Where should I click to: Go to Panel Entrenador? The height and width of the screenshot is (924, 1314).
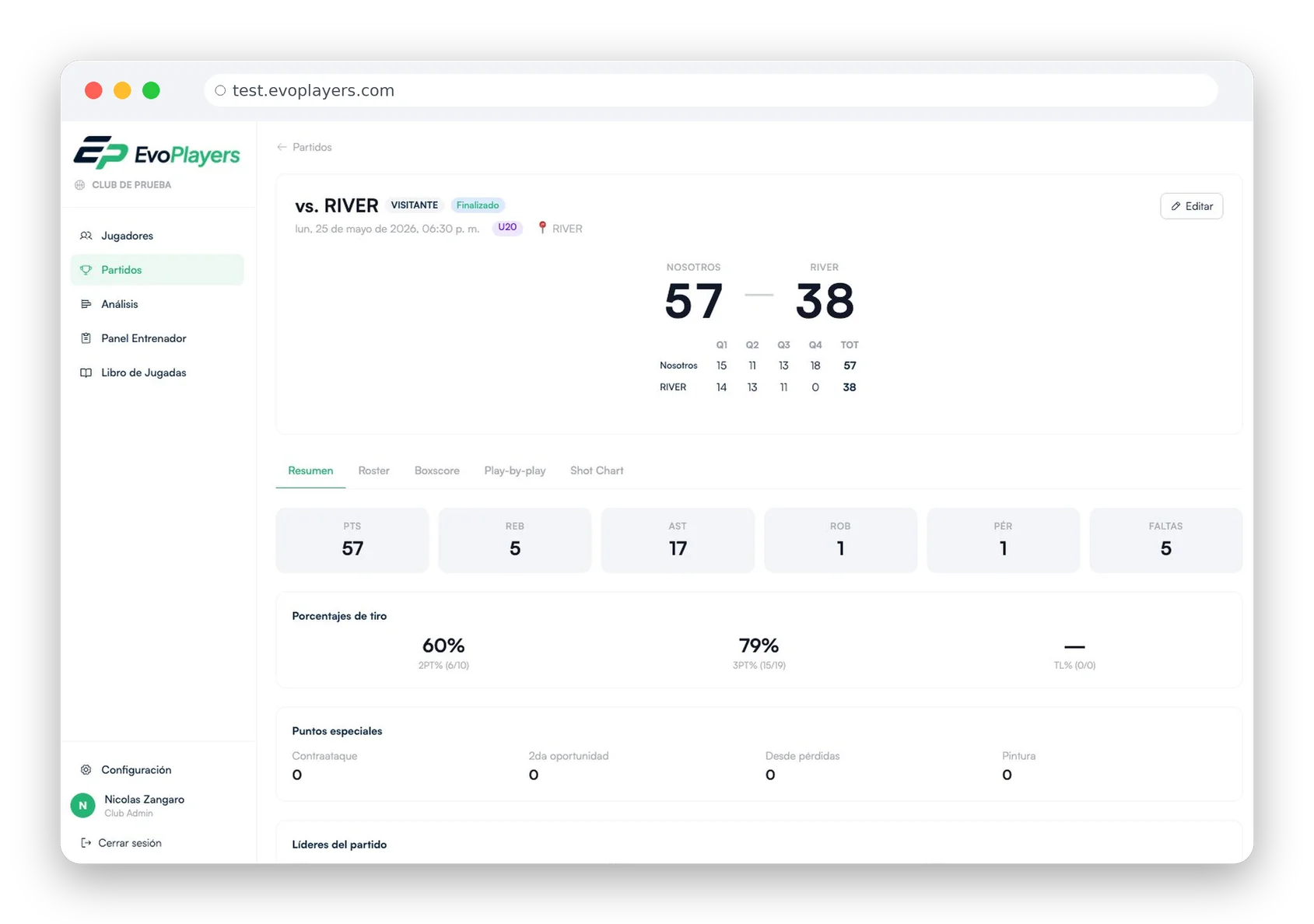point(157,338)
